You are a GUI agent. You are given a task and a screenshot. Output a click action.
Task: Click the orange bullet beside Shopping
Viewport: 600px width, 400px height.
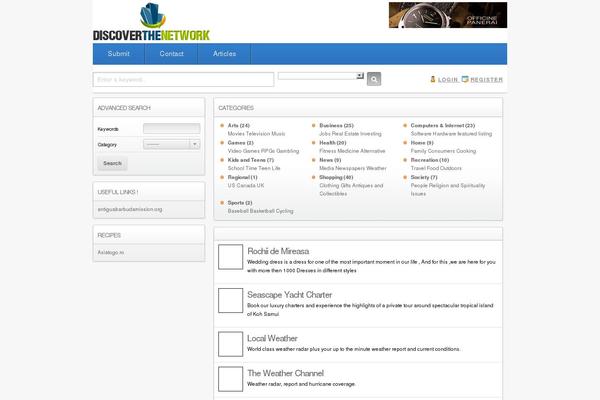(x=314, y=177)
